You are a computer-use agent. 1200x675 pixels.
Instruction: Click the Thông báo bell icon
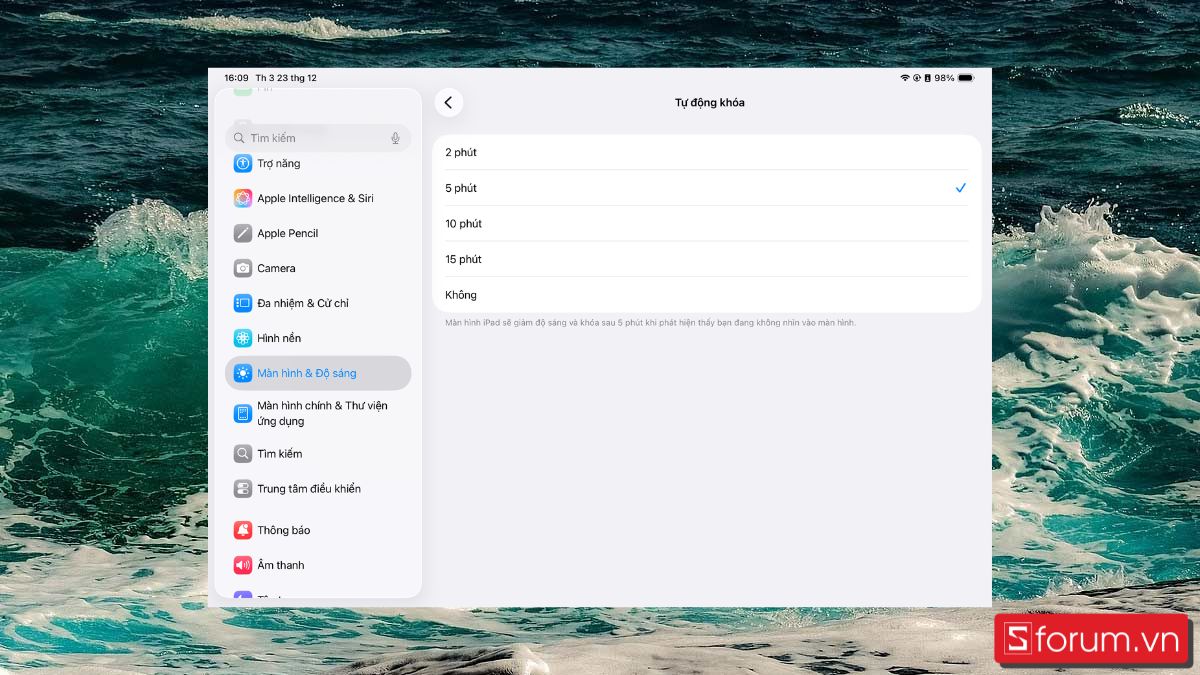tap(243, 530)
